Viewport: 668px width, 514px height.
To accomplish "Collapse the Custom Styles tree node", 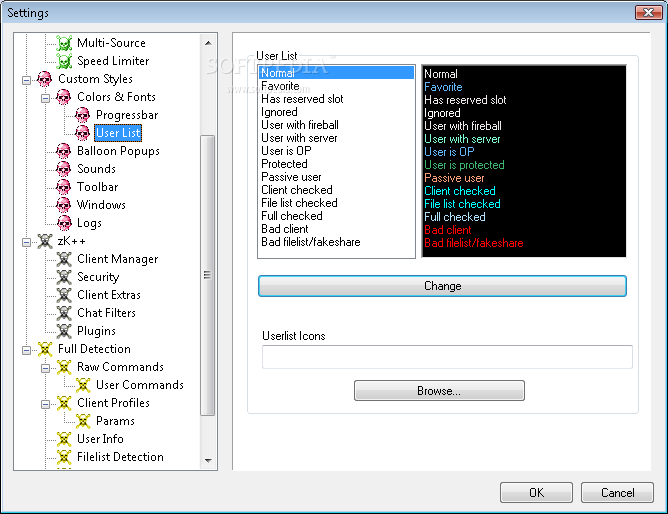I will (26, 80).
